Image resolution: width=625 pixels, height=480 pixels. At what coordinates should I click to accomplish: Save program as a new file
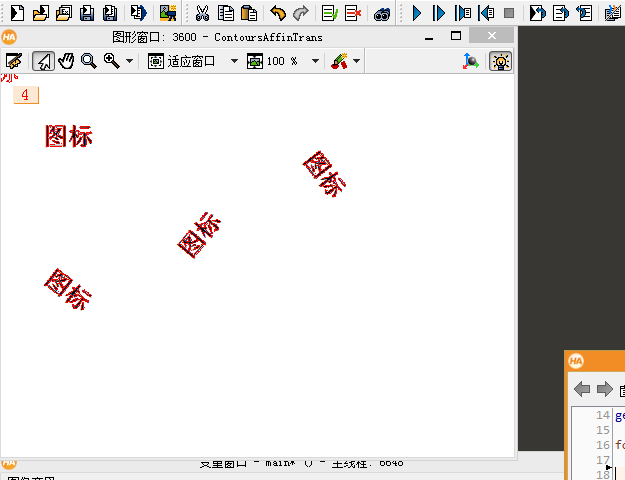110,13
